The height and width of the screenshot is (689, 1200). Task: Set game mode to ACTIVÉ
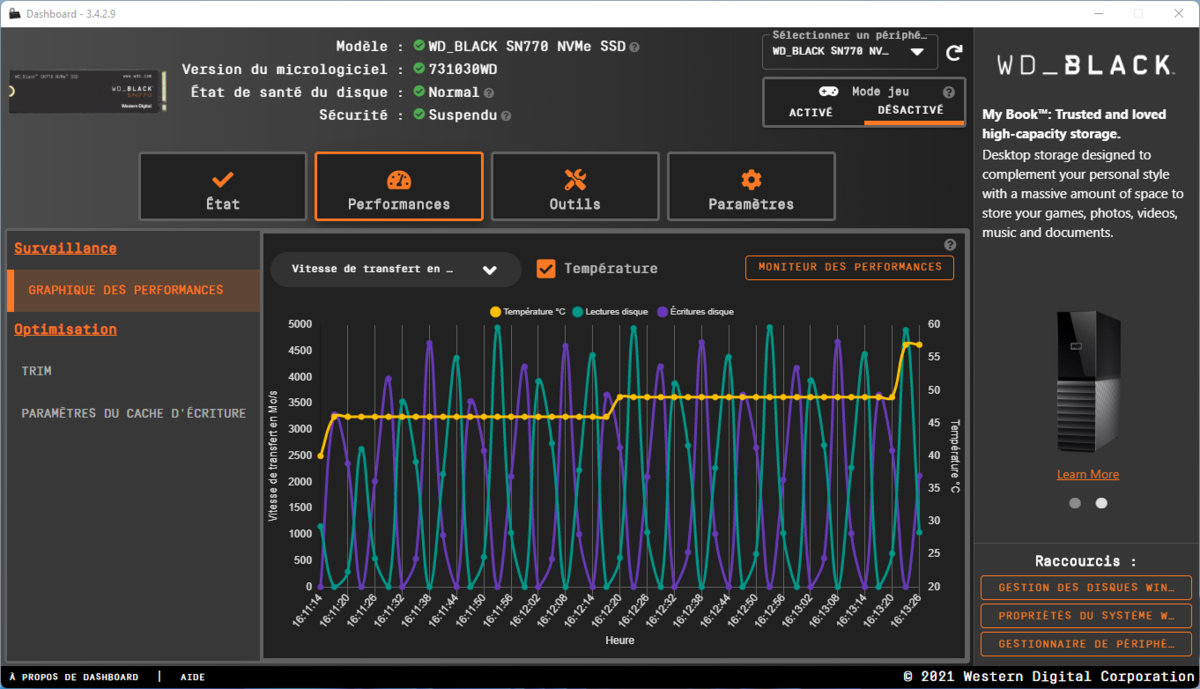(x=811, y=112)
